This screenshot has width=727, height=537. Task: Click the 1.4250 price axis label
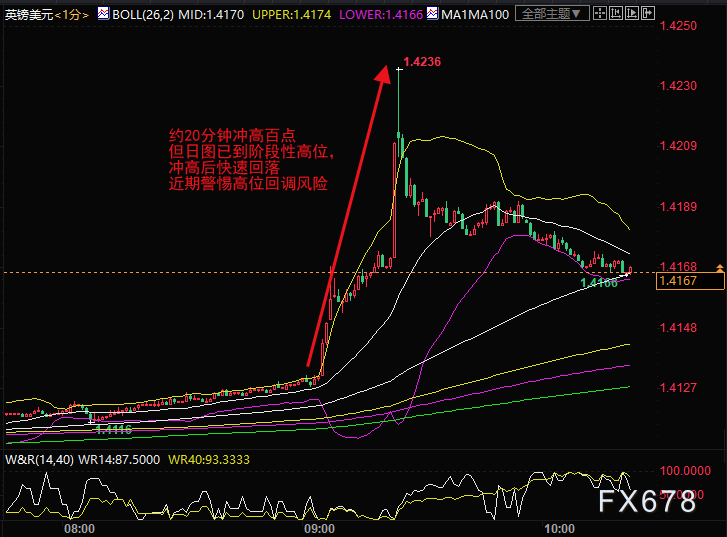click(678, 26)
